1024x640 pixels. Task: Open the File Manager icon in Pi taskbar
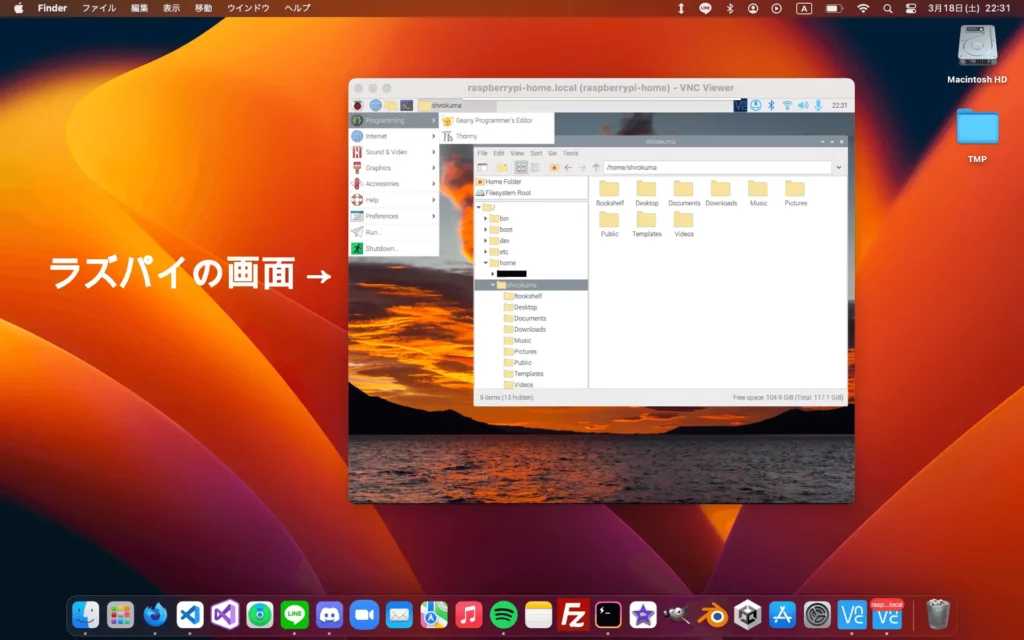(x=391, y=105)
